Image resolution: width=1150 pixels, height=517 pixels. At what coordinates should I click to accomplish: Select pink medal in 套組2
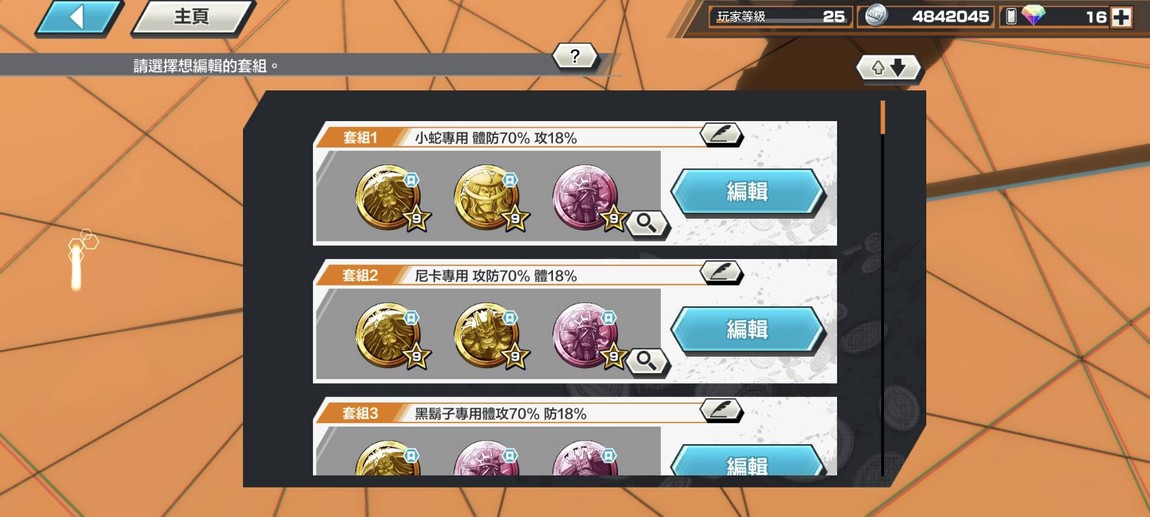[x=586, y=335]
